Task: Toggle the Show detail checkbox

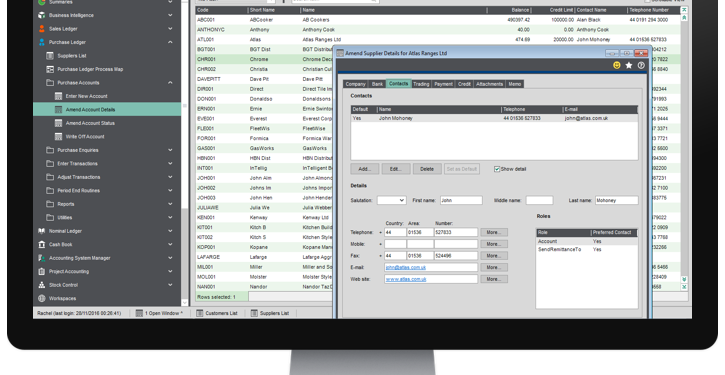Action: [497, 169]
